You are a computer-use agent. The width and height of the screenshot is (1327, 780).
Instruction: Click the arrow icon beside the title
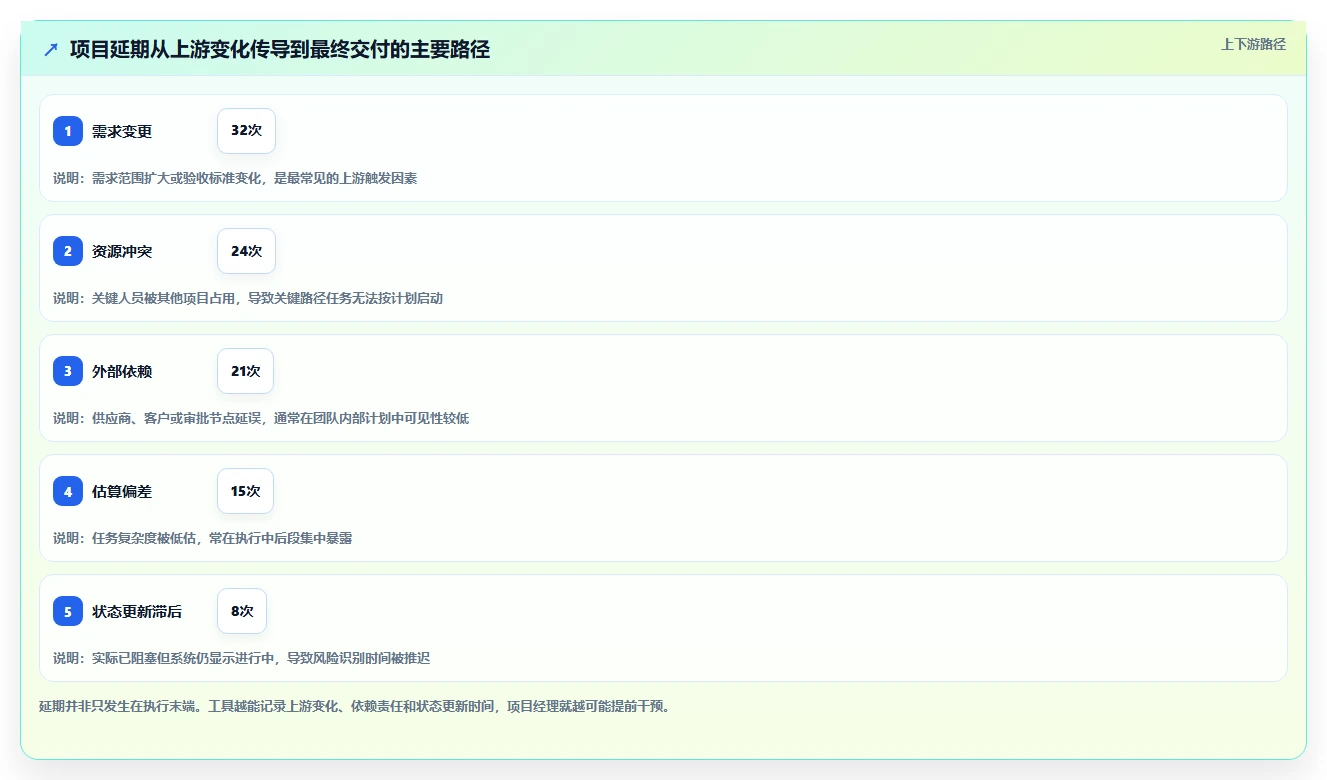coord(51,49)
